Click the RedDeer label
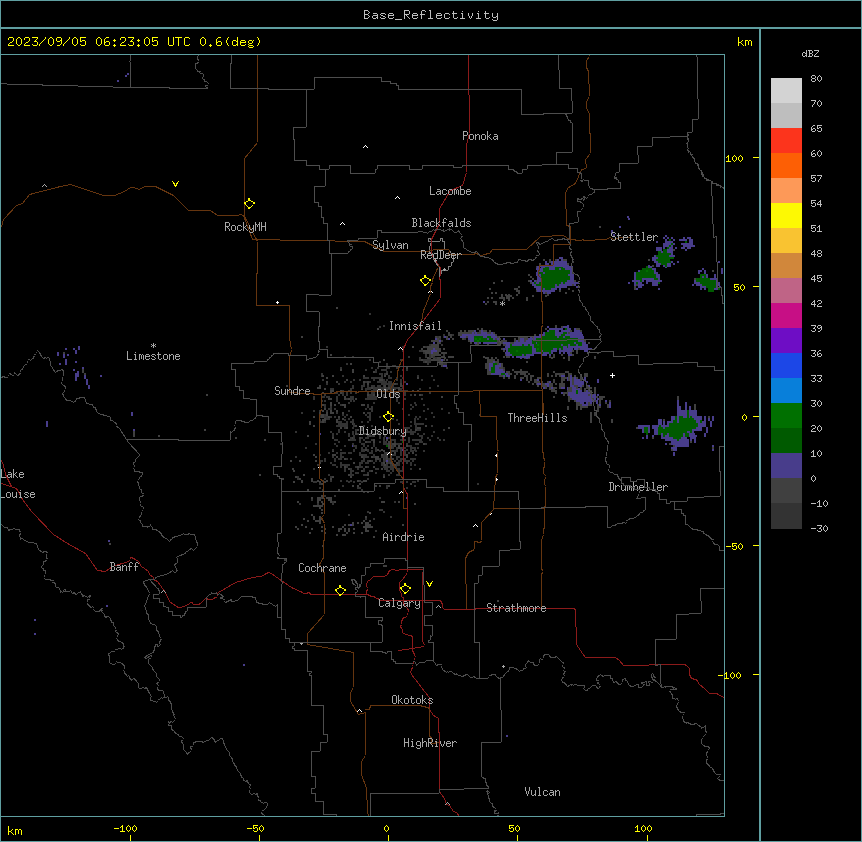Image resolution: width=862 pixels, height=842 pixels. (x=440, y=255)
